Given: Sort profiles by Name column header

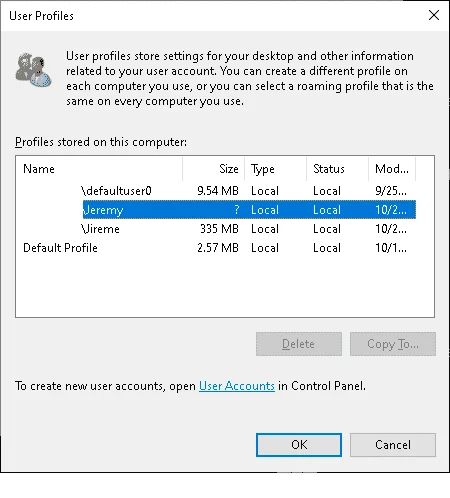Looking at the screenshot, I should coord(99,169).
